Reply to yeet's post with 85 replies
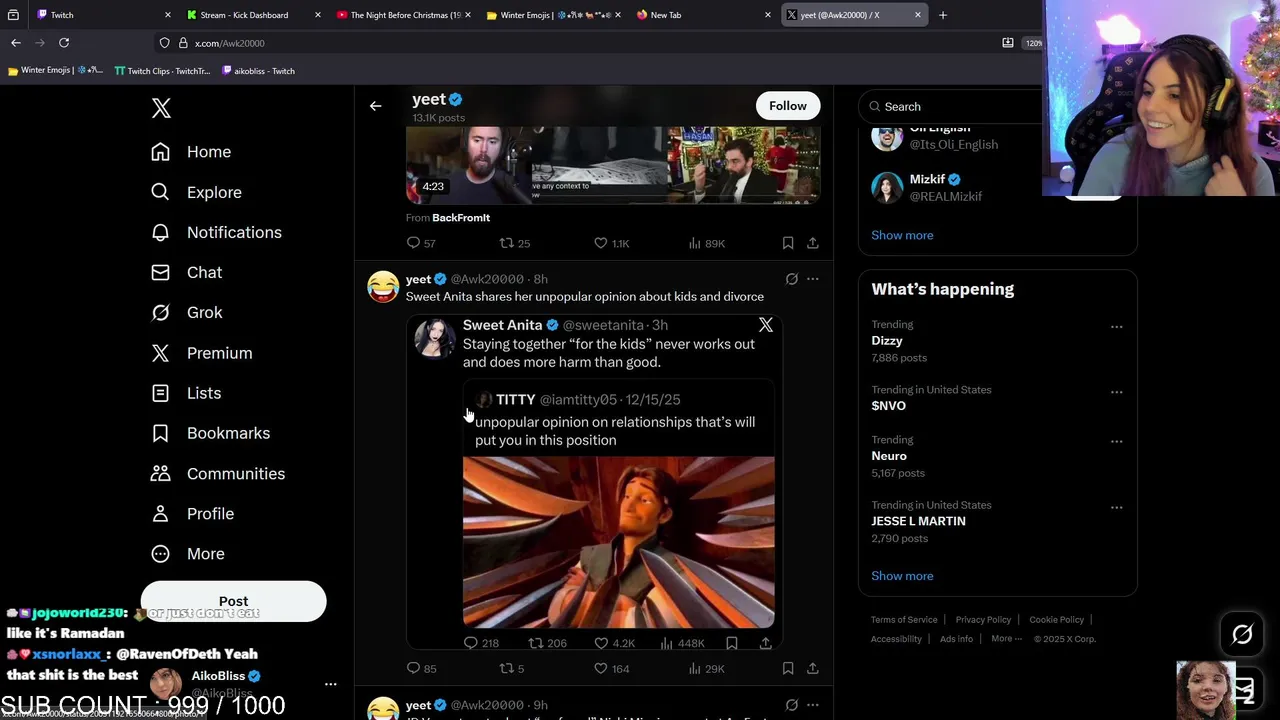The height and width of the screenshot is (720, 1280). point(422,668)
